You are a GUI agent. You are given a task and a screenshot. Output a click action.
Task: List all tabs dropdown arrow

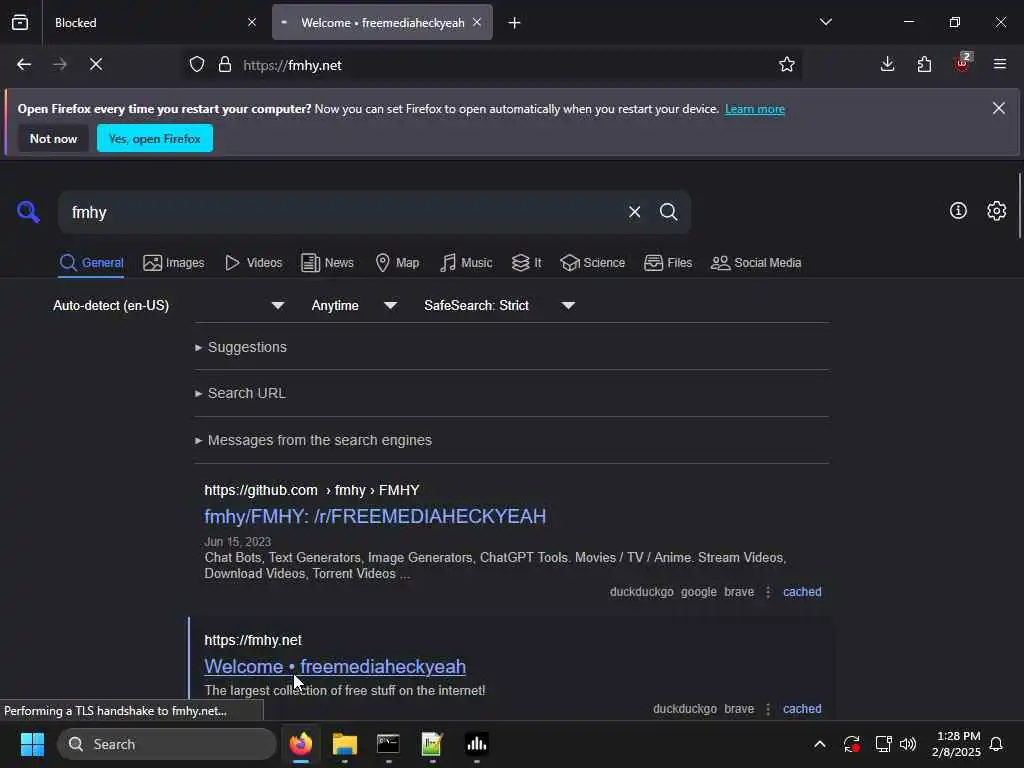tap(825, 22)
